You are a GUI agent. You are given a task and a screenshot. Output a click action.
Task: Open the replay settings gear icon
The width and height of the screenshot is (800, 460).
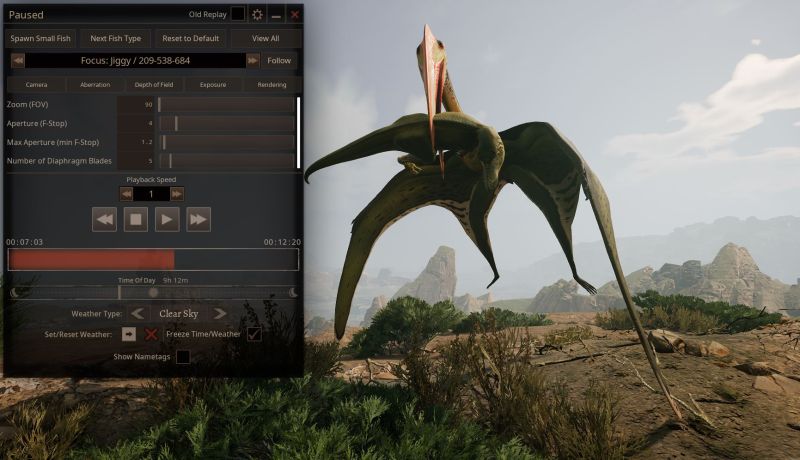point(257,14)
